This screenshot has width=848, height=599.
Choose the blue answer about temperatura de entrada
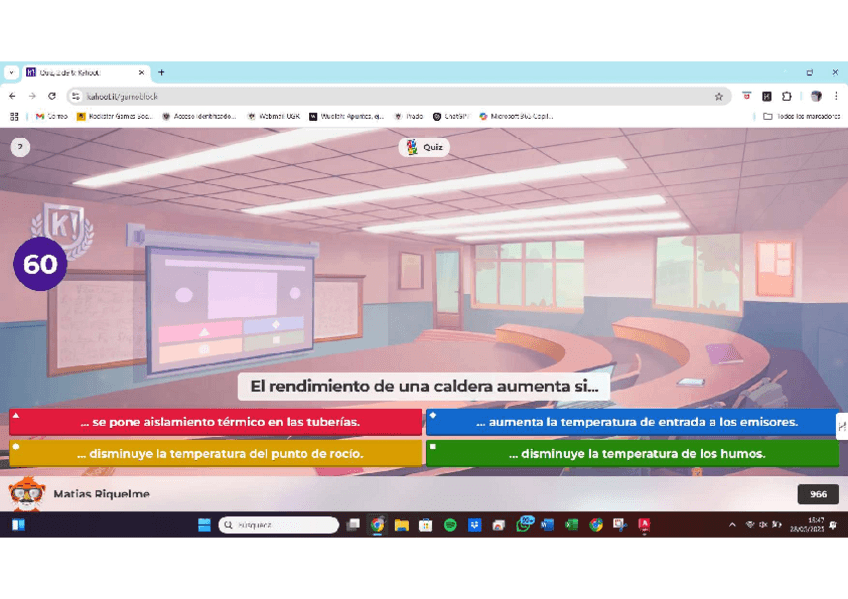tap(632, 422)
